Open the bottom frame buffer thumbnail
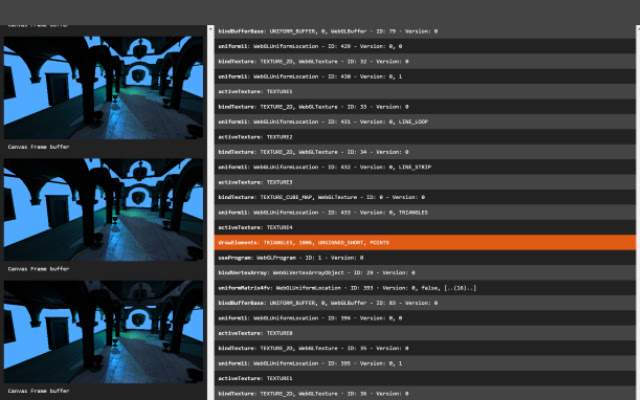This screenshot has width=640, height=400. pos(103,332)
